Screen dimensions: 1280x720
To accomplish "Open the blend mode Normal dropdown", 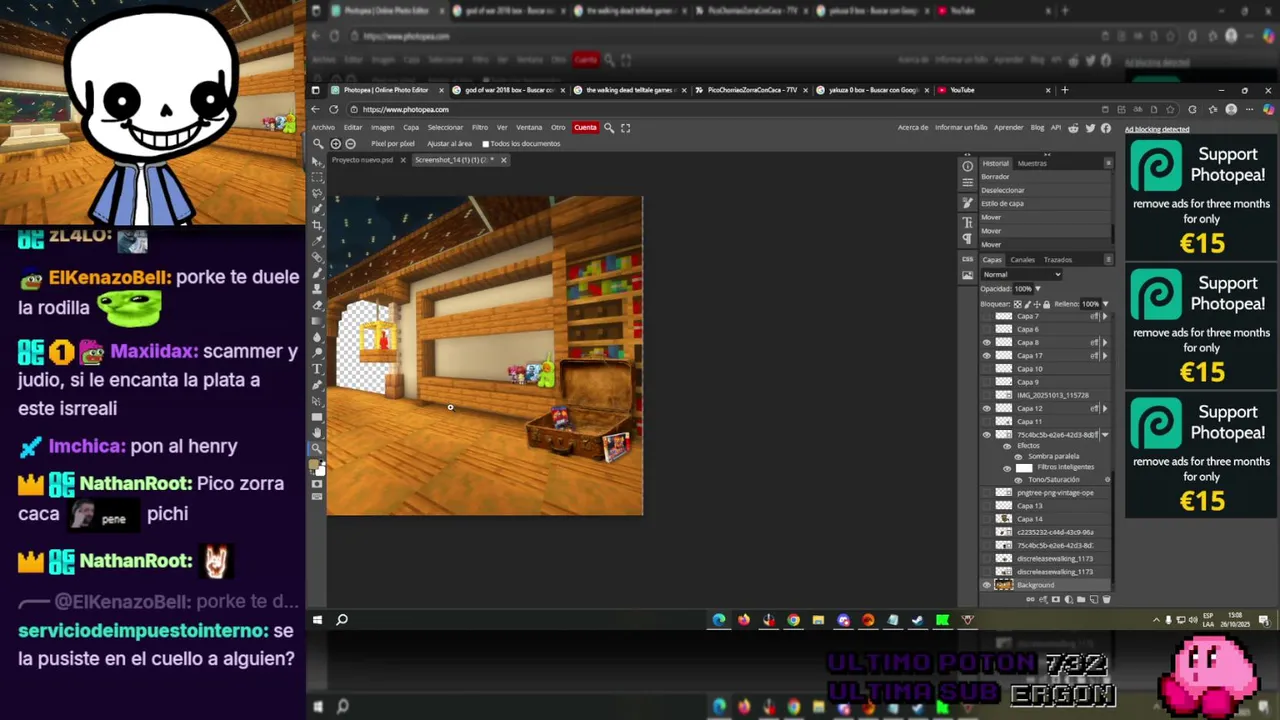I will coord(1021,275).
